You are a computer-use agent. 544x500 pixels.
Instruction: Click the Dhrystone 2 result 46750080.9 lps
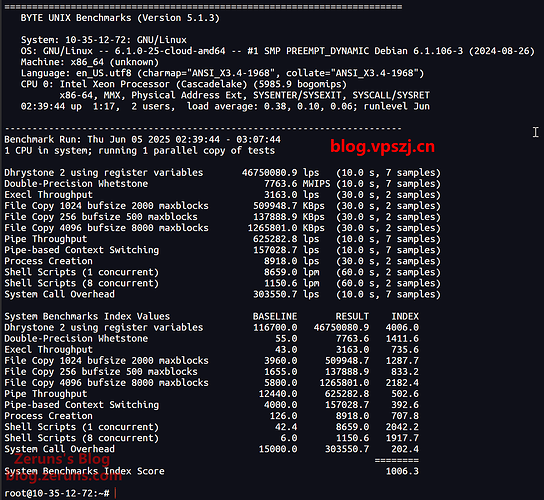click(280, 172)
